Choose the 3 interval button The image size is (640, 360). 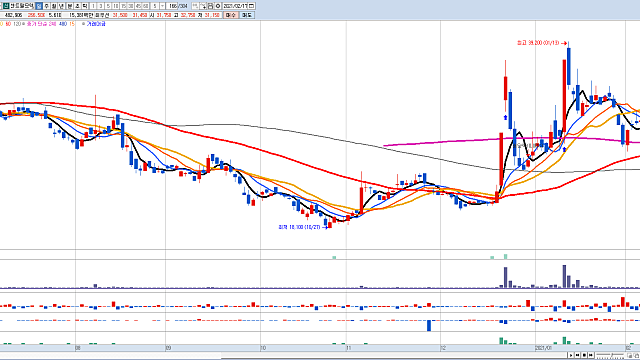pos(100,6)
